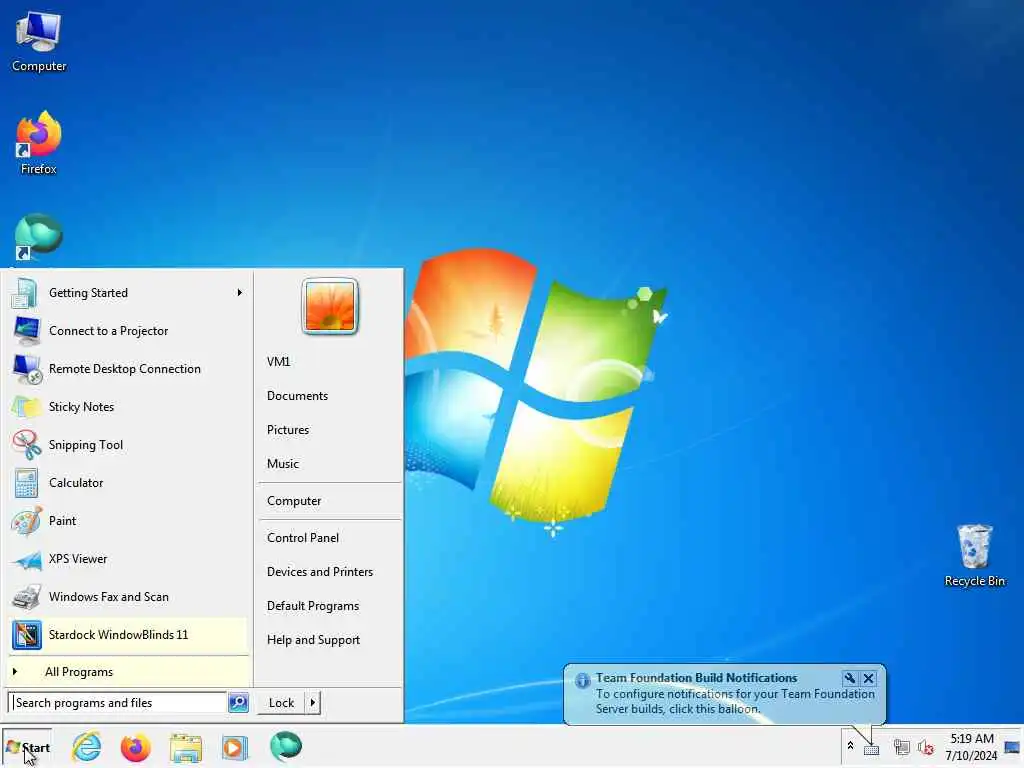This screenshot has width=1024, height=768.
Task: Open Devices and Printers
Action: [x=320, y=571]
